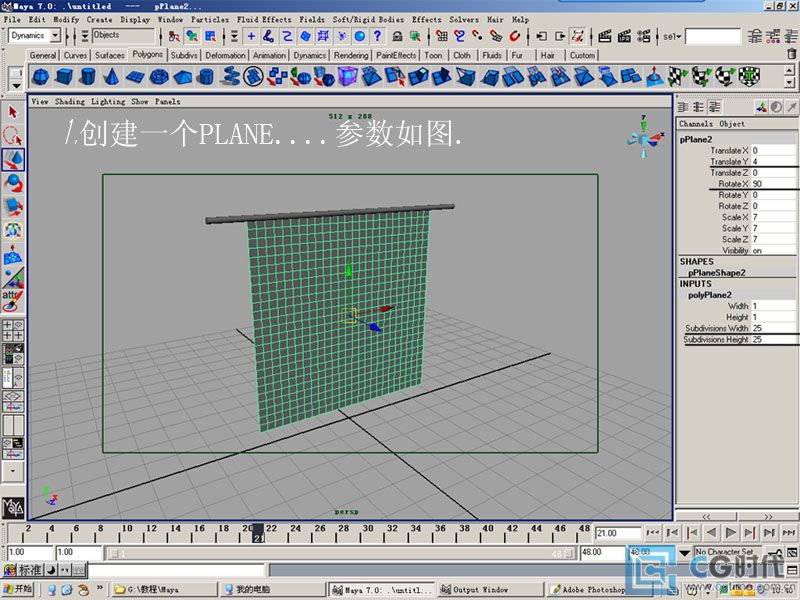800x600 pixels.
Task: Click frame 30 on the time slider
Action: (368, 533)
